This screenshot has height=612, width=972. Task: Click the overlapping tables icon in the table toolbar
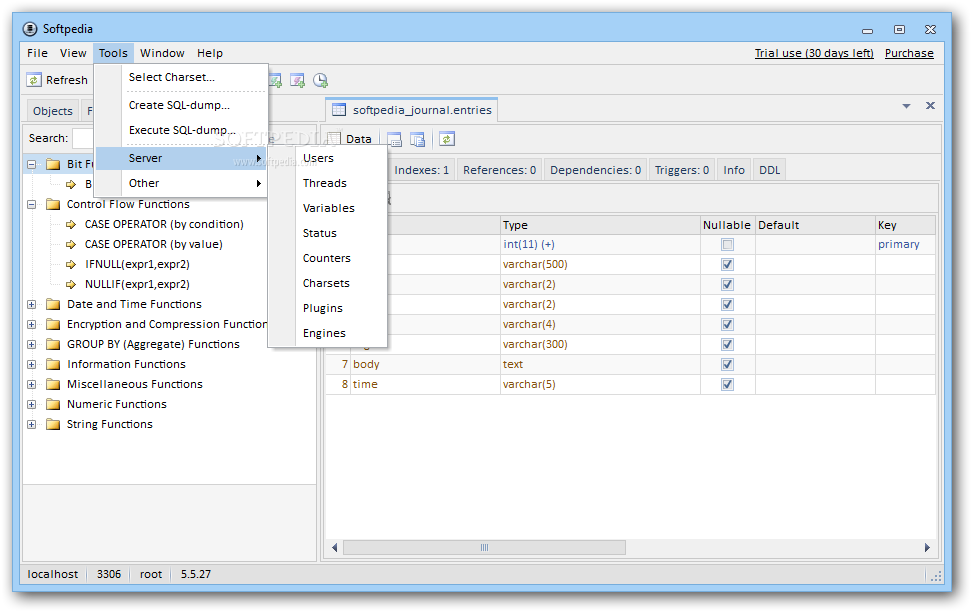[x=418, y=139]
